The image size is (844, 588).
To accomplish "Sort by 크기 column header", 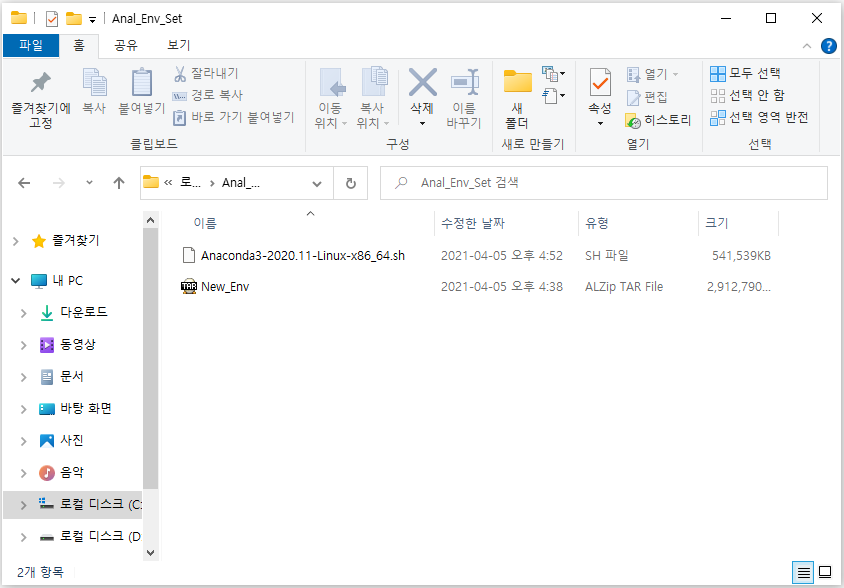I will coord(716,223).
